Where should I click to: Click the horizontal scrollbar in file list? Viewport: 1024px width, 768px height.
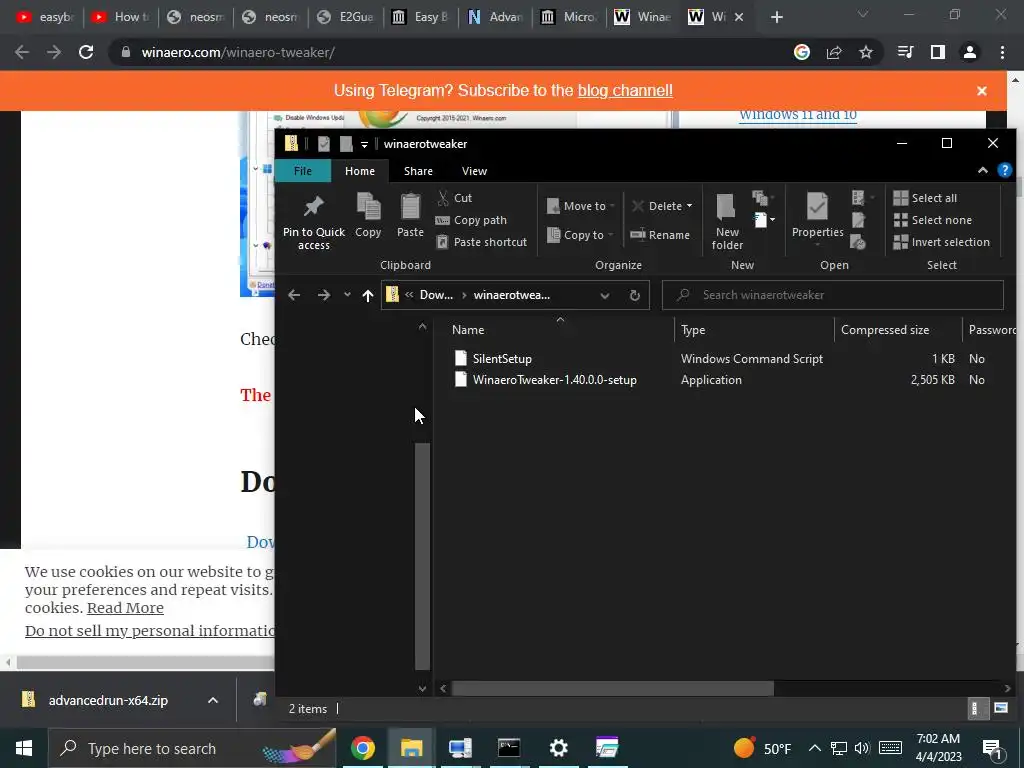612,688
